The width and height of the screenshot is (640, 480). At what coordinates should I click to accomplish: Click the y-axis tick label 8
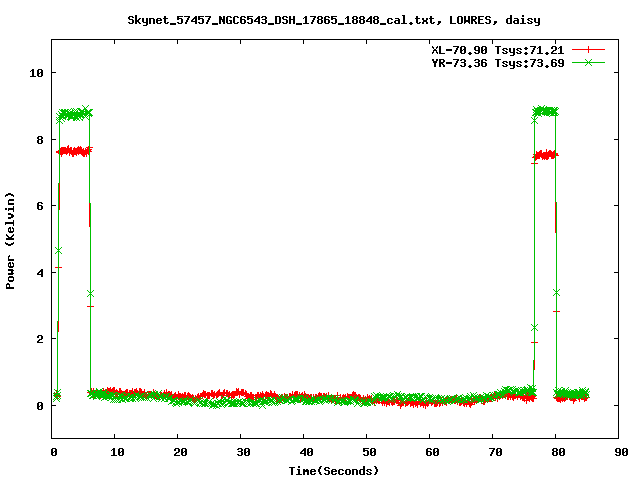click(x=40, y=140)
